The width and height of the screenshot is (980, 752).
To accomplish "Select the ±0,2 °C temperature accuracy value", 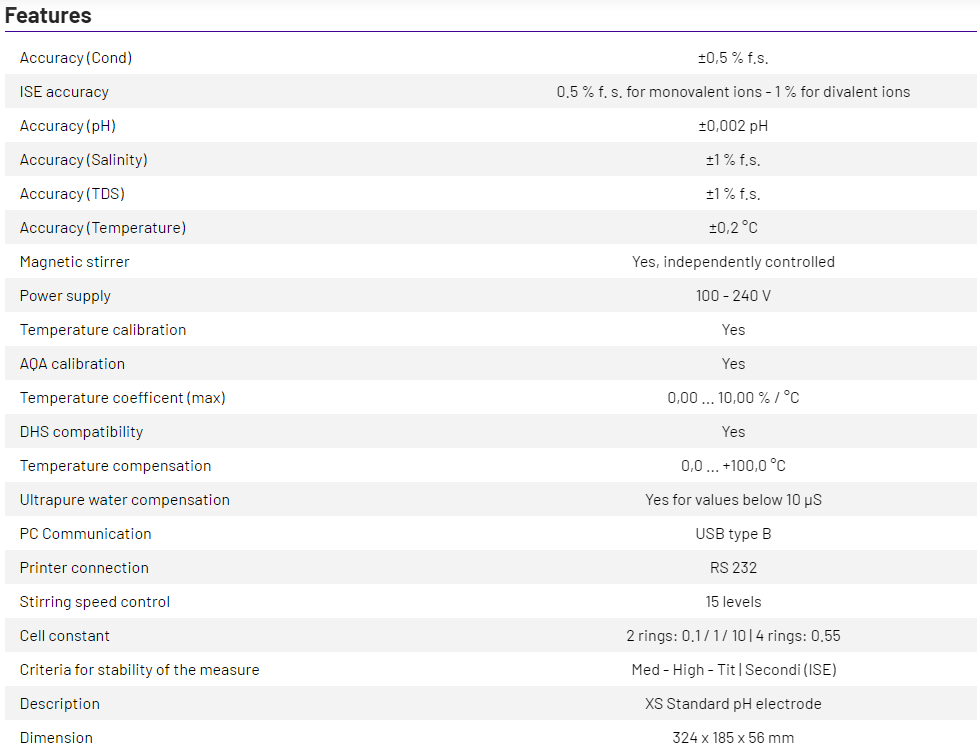I will [x=733, y=228].
